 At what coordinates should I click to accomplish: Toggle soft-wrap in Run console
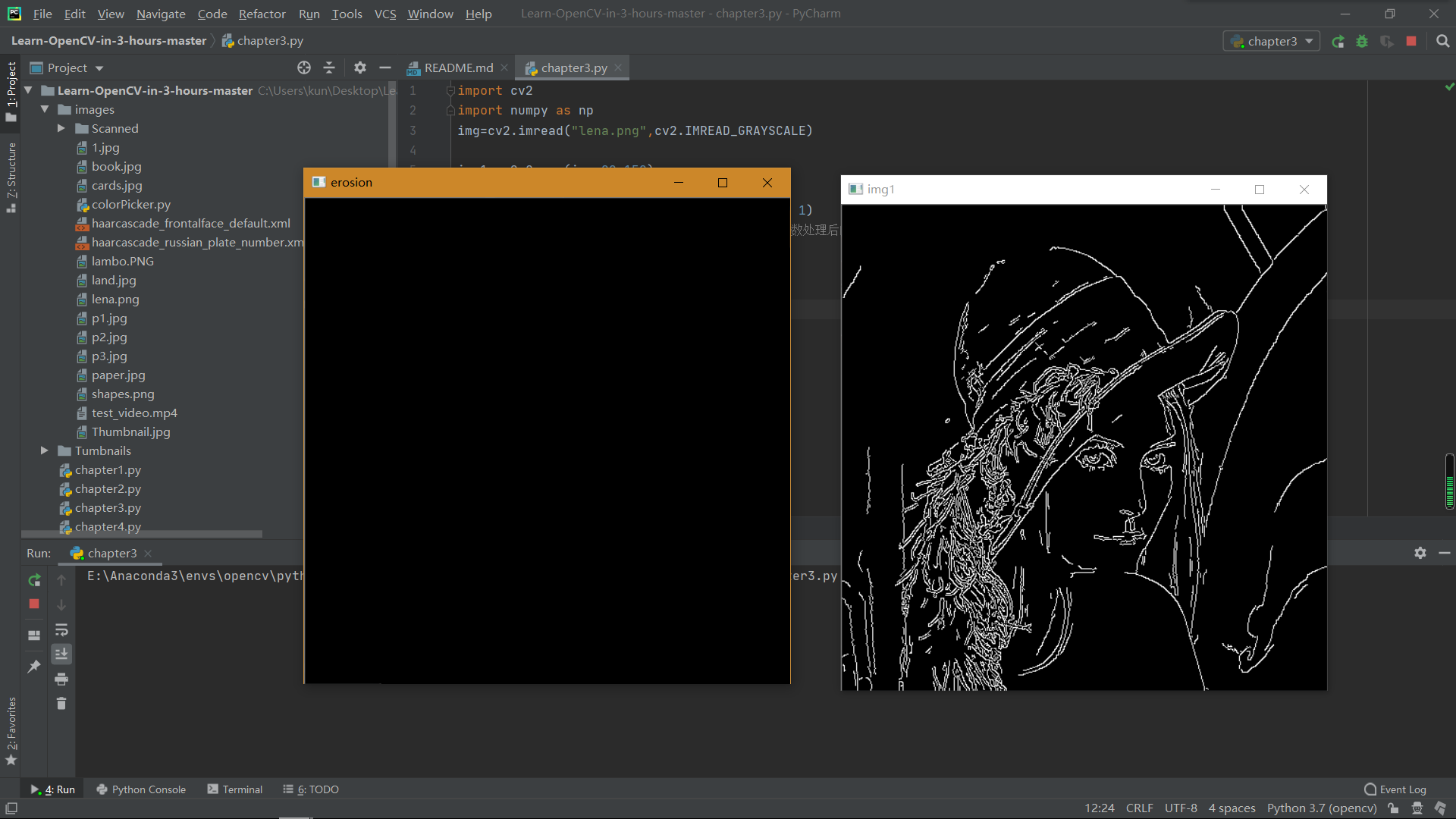(x=61, y=629)
